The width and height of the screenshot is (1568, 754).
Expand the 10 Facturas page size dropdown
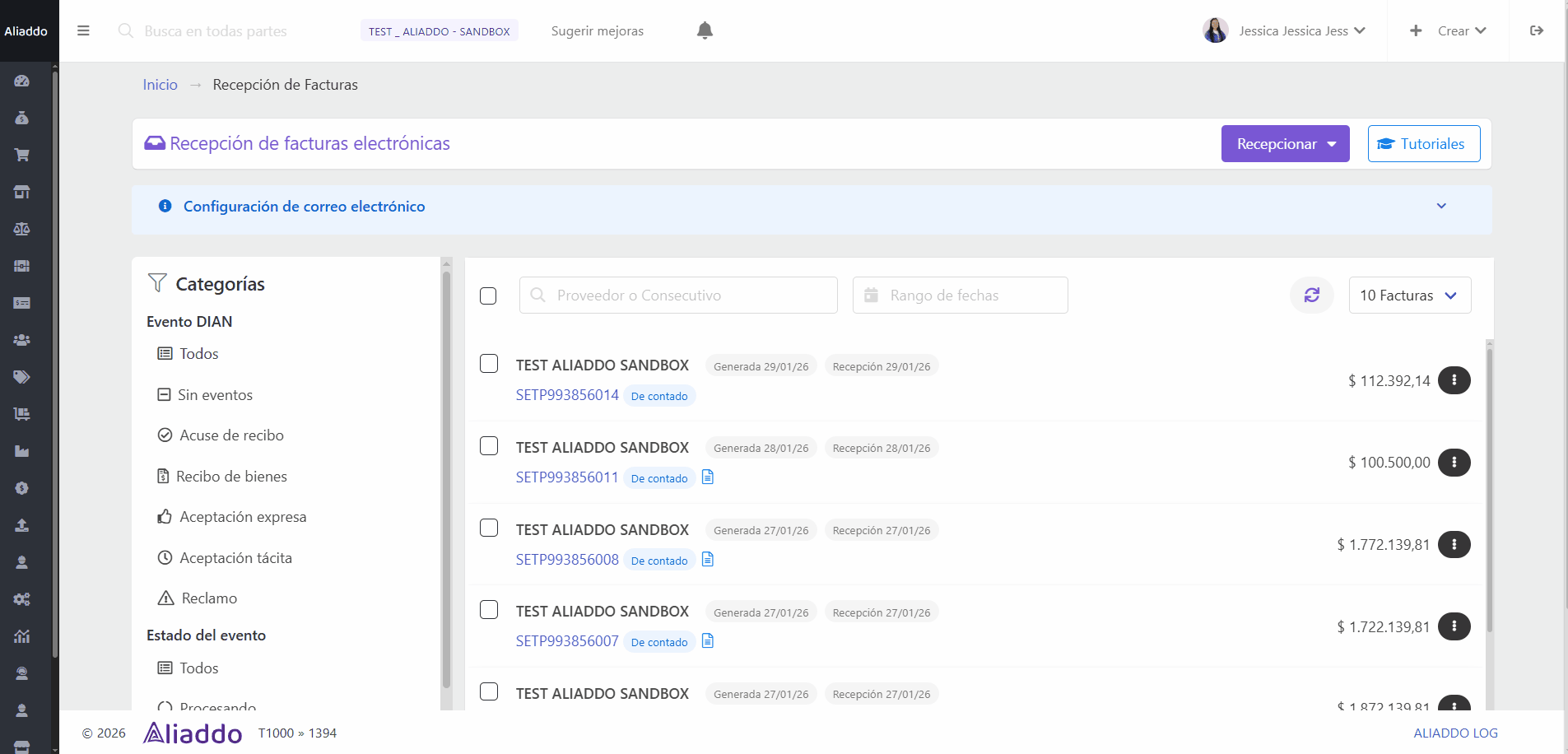(x=1409, y=296)
